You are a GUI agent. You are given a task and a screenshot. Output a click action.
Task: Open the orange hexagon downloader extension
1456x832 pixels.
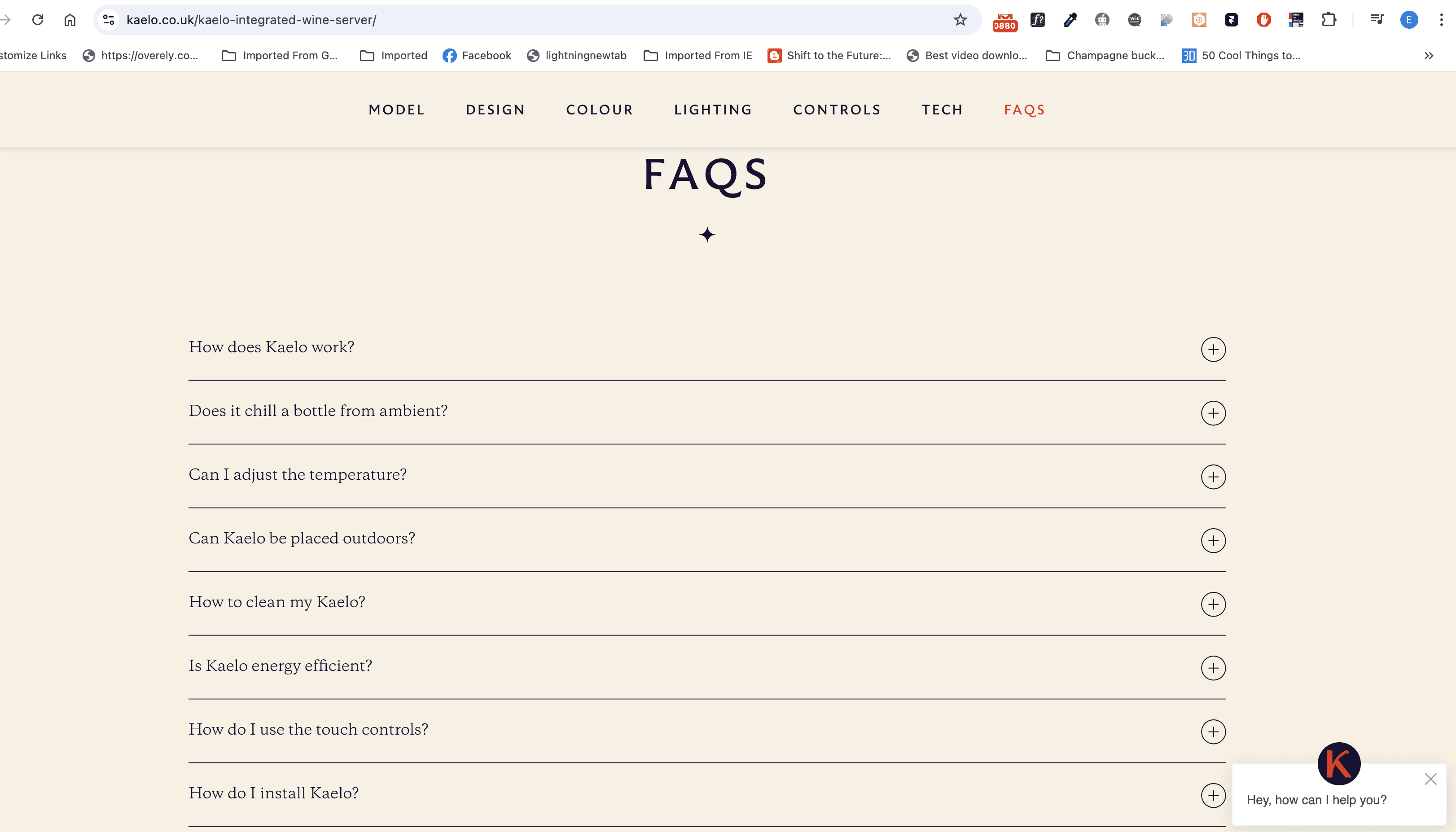click(1199, 20)
